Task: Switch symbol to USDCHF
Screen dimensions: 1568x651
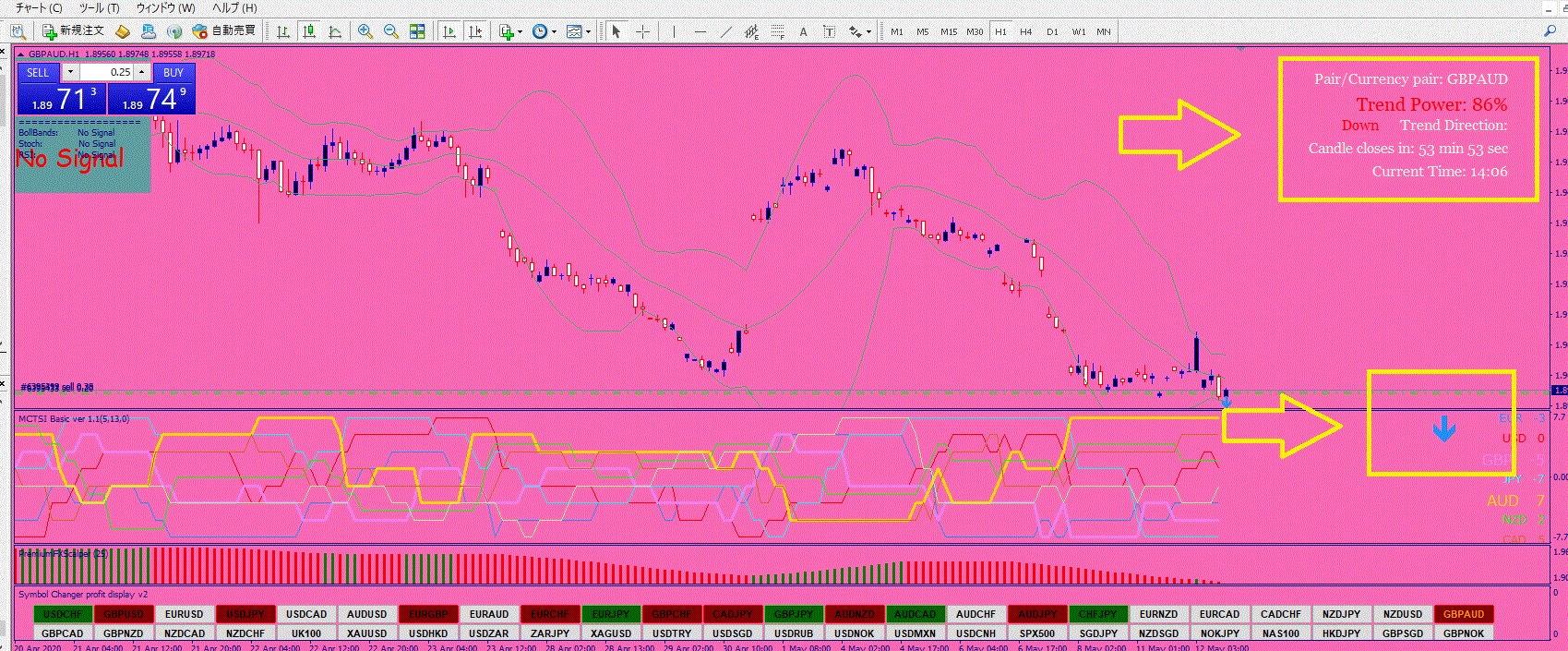Action: coord(63,614)
